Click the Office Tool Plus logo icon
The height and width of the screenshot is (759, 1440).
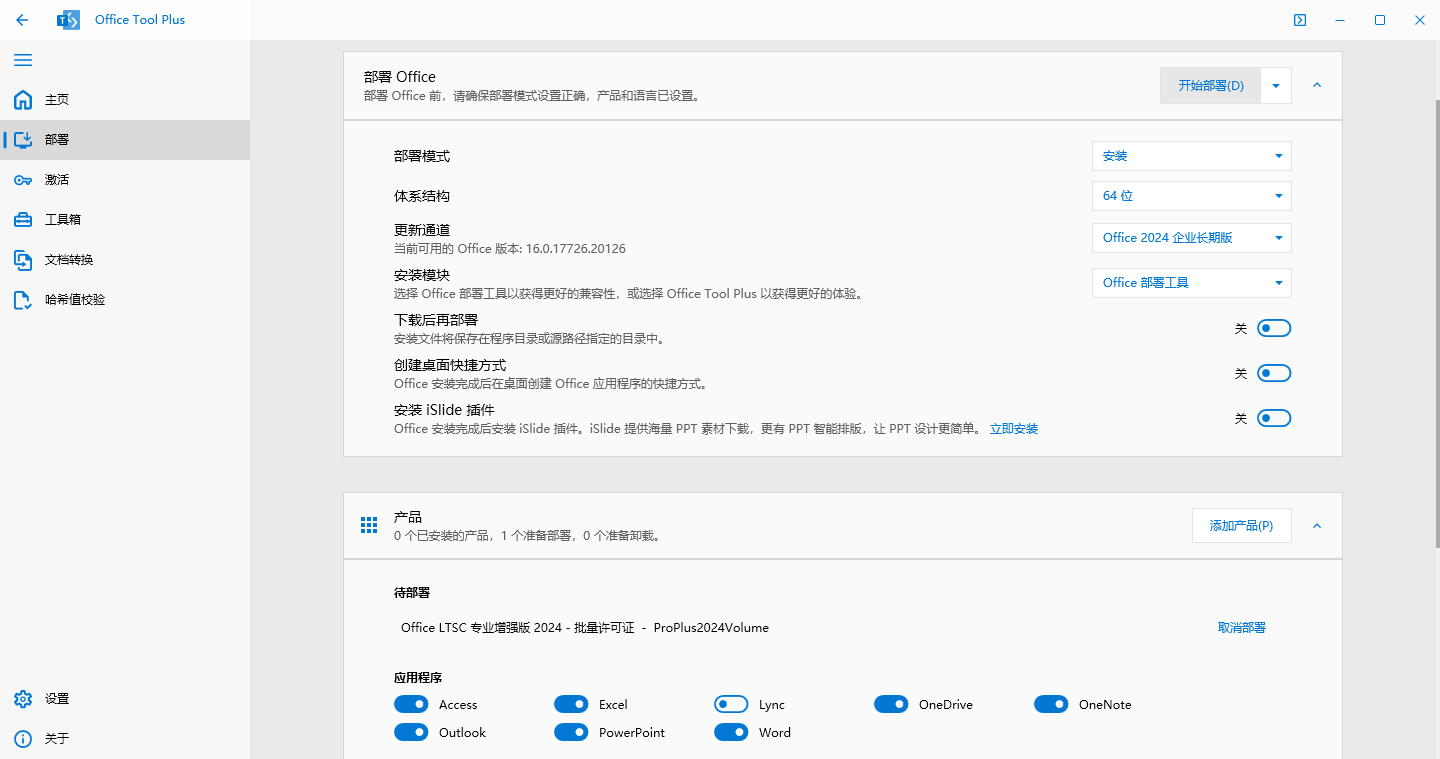point(68,20)
